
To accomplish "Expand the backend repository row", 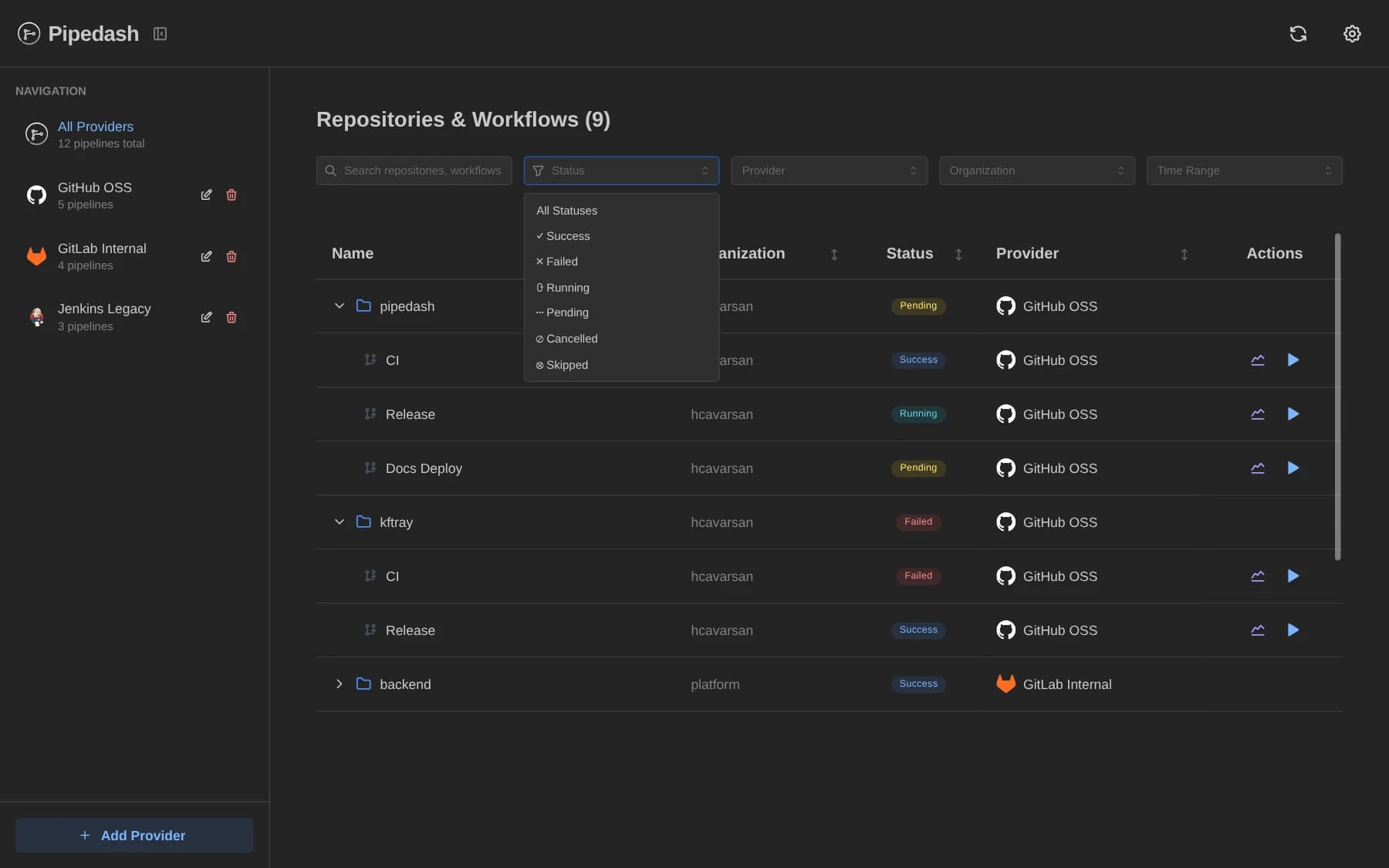I will point(339,684).
